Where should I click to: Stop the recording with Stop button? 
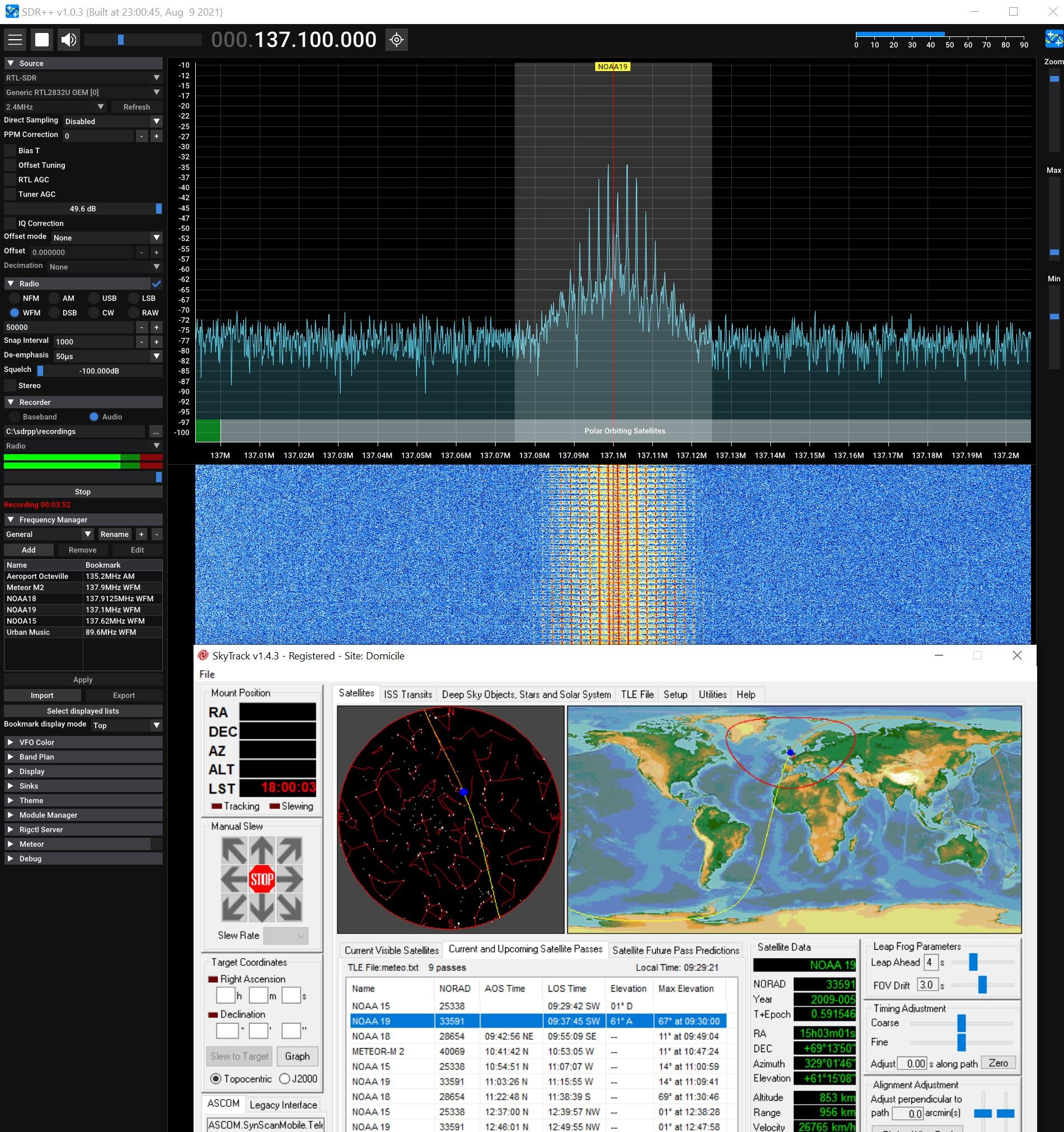pos(83,492)
